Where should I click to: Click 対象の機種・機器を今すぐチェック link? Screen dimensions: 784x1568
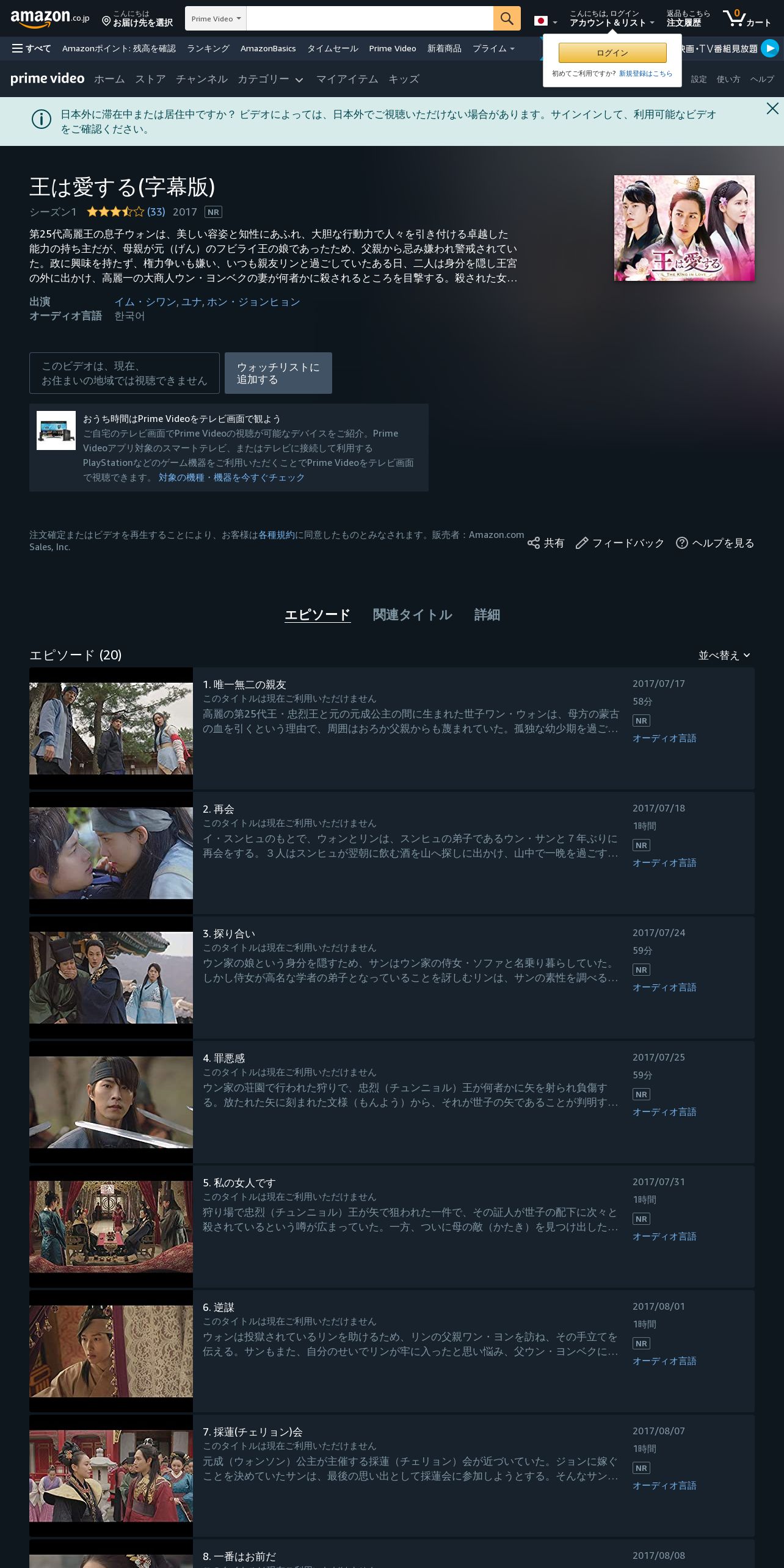tap(231, 477)
